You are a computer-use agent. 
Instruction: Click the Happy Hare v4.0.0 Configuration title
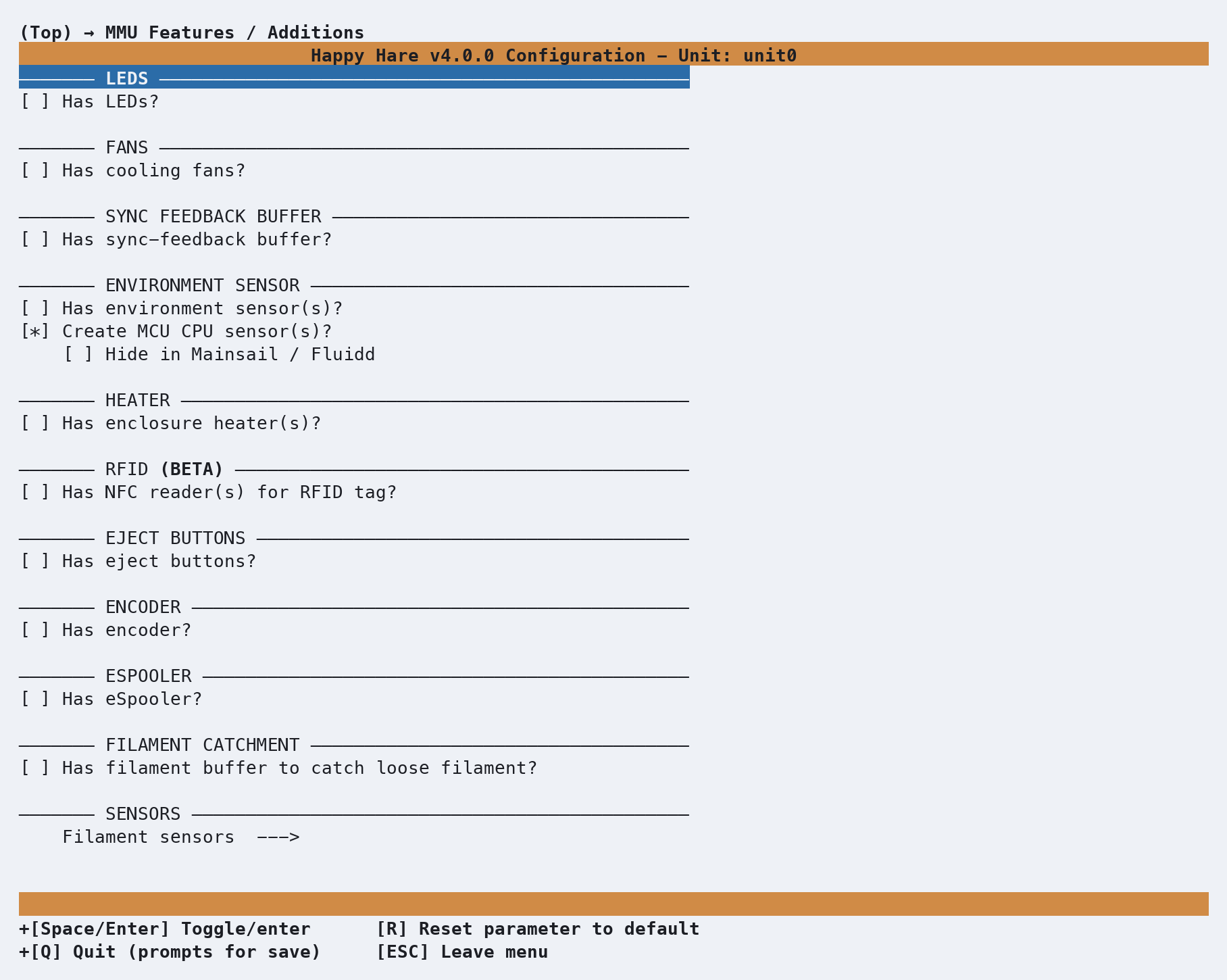(554, 56)
